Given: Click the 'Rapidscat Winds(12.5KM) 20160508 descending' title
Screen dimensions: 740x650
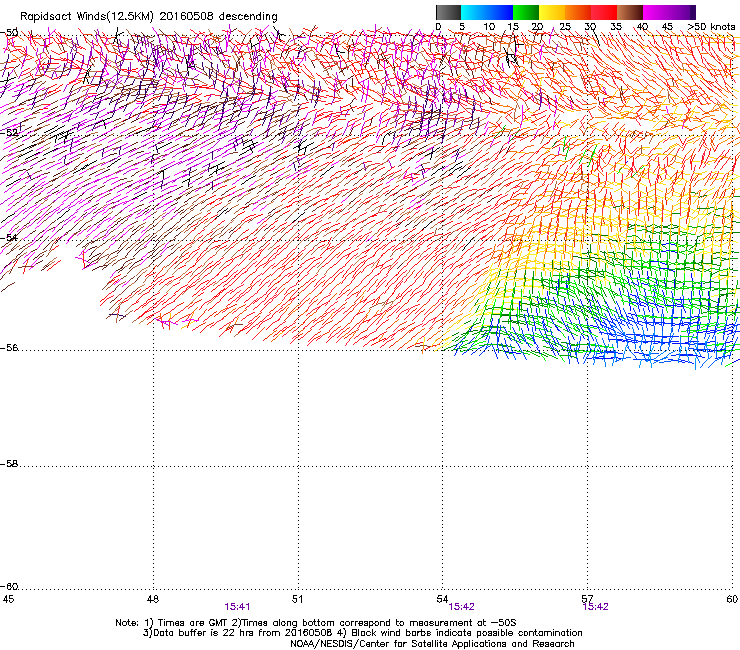Looking at the screenshot, I should 149,17.
